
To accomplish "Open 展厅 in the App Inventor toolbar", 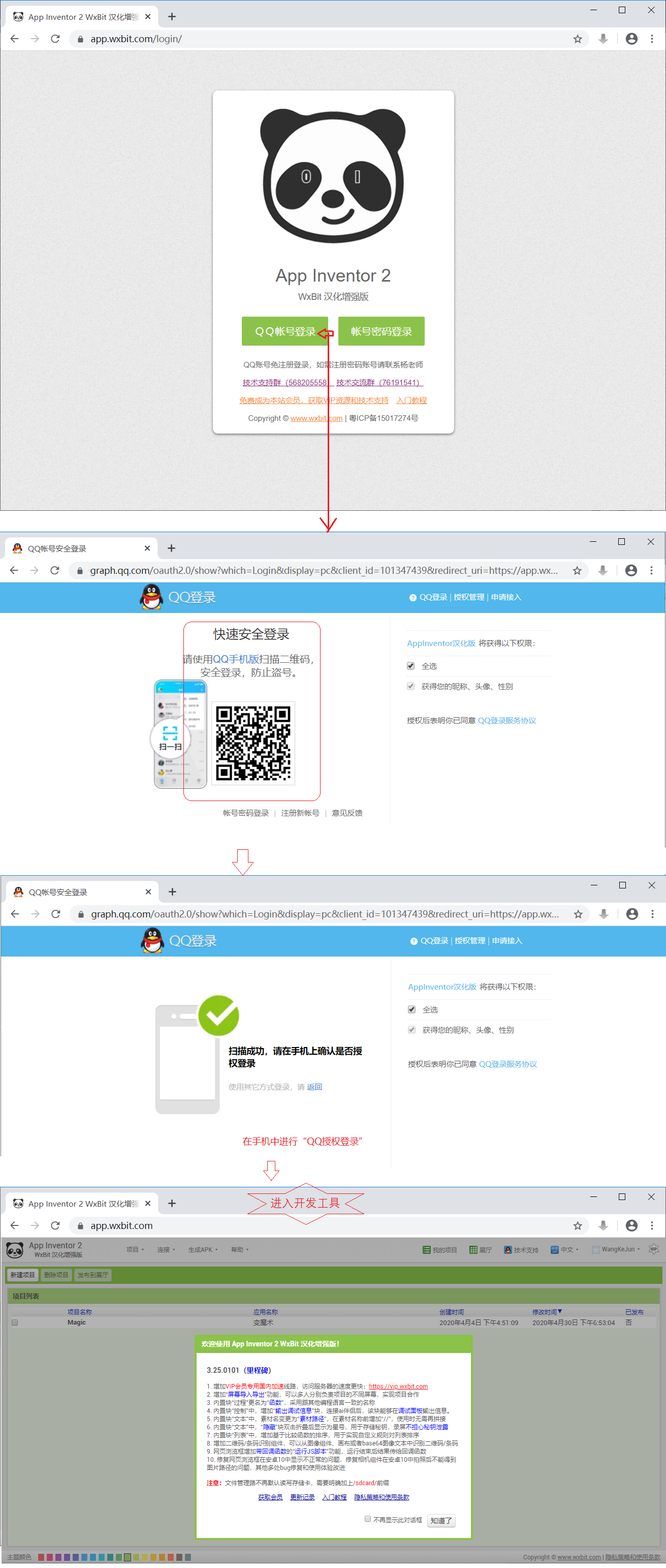I will pos(481,1250).
